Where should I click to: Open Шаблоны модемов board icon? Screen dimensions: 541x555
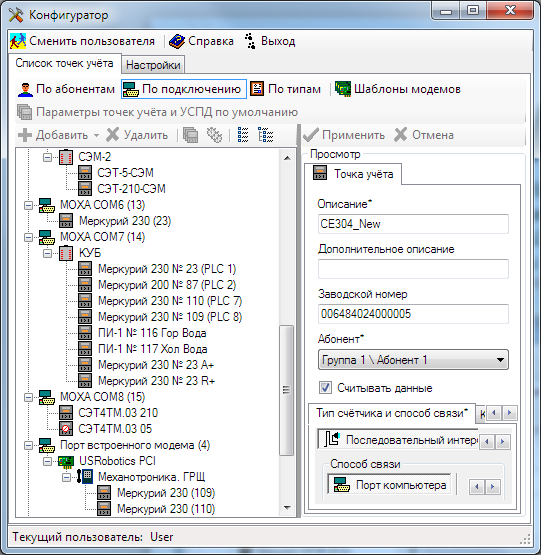tap(343, 89)
